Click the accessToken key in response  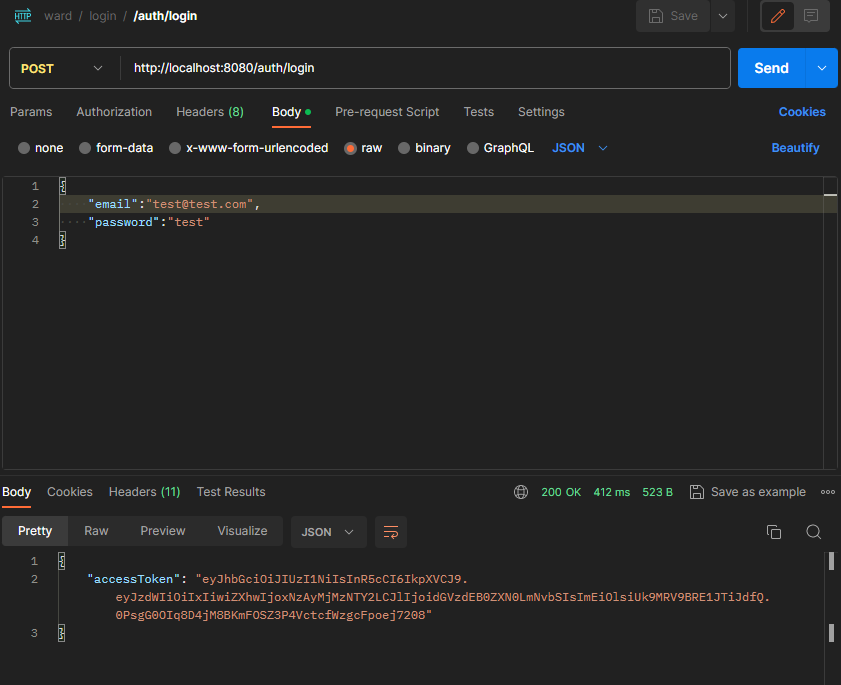pyautogui.click(x=134, y=579)
